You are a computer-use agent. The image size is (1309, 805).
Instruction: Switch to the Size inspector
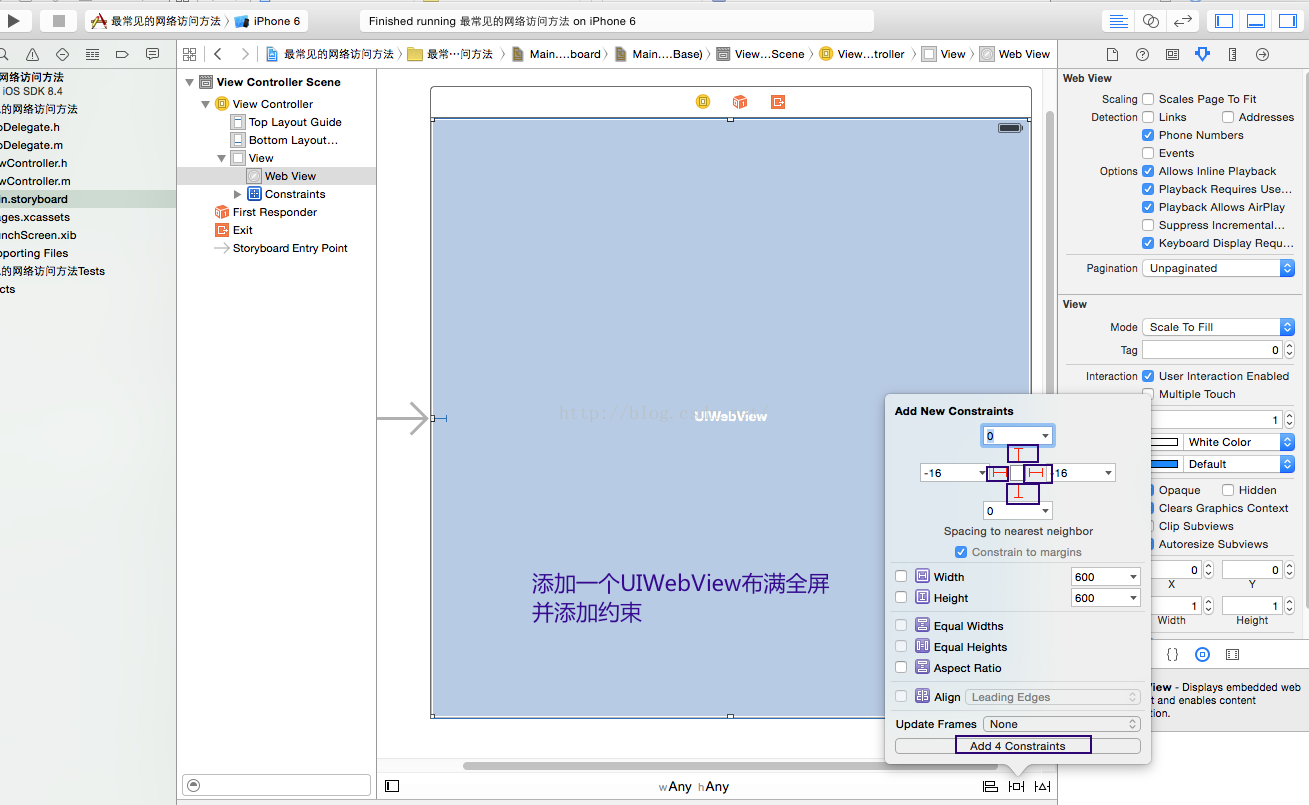pos(1232,54)
